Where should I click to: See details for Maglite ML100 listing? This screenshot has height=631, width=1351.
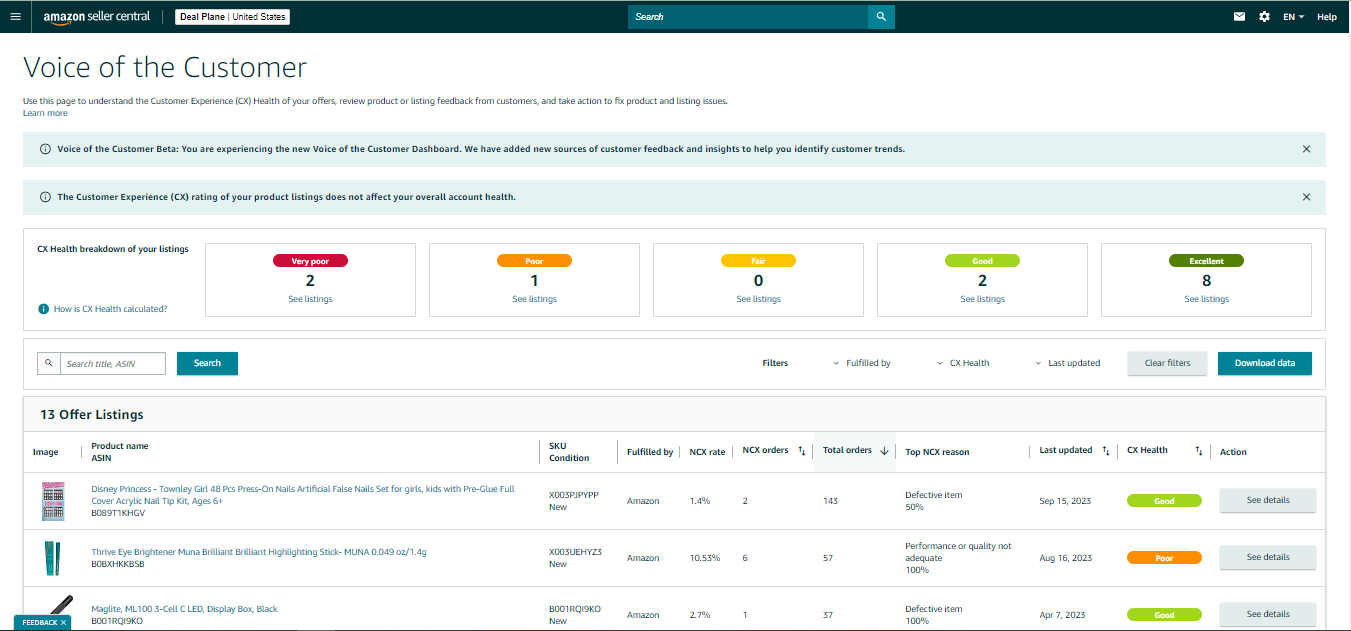1267,614
